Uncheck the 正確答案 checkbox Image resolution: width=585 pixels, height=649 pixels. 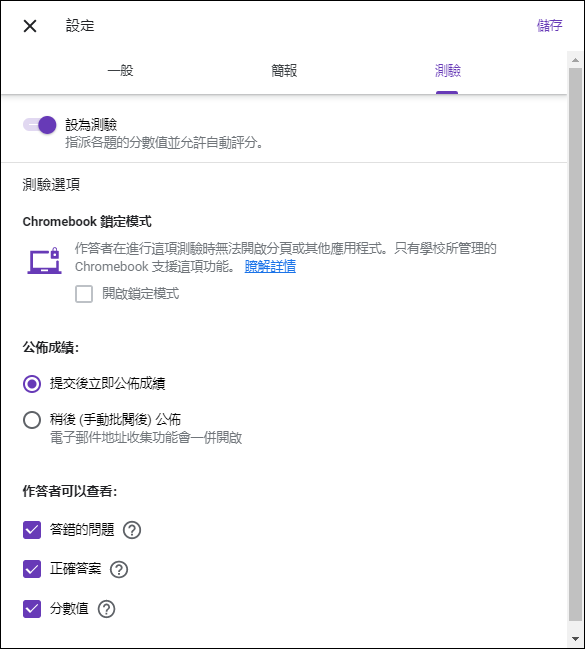click(32, 569)
